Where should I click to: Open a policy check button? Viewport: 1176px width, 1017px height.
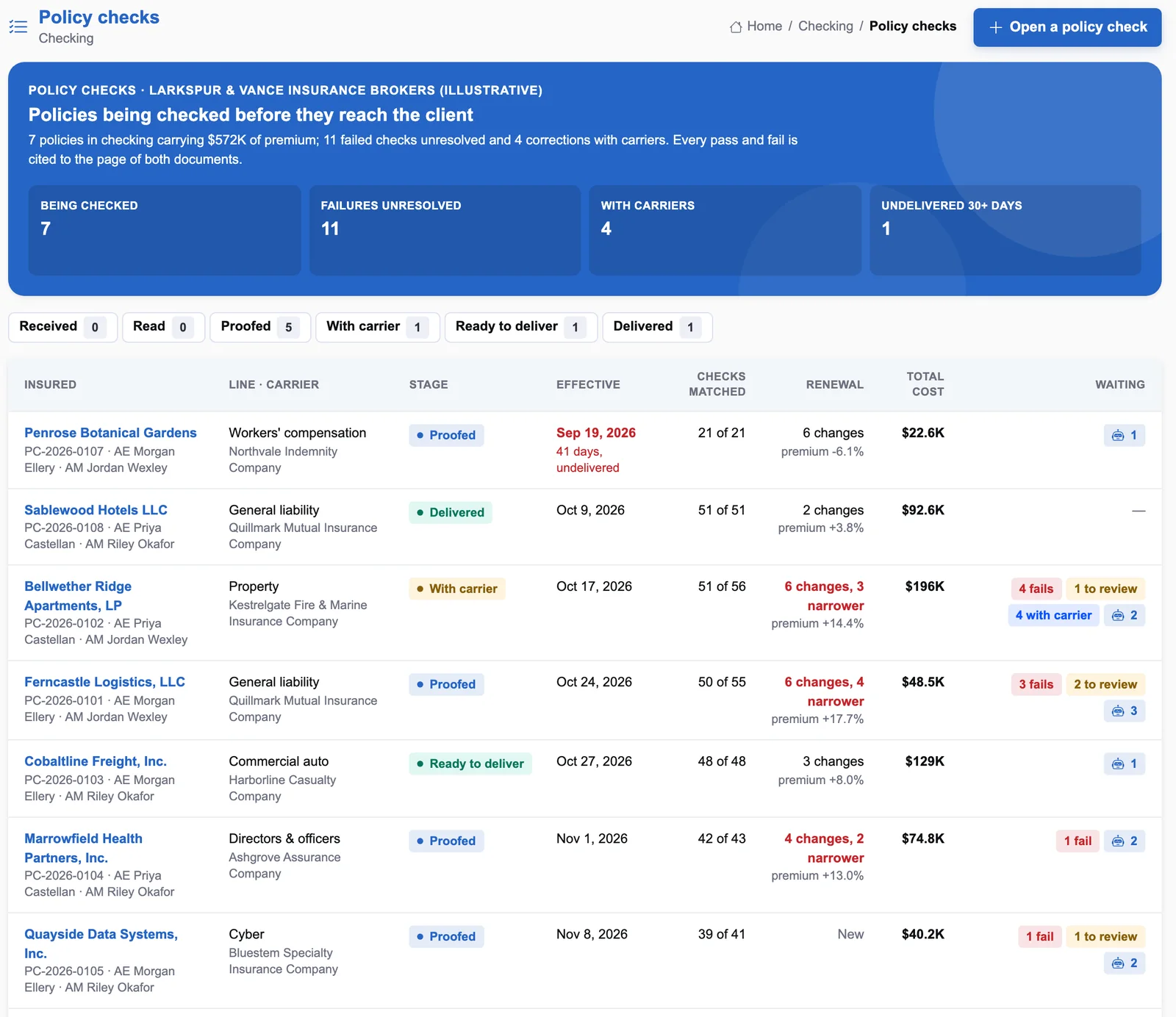(x=1067, y=27)
